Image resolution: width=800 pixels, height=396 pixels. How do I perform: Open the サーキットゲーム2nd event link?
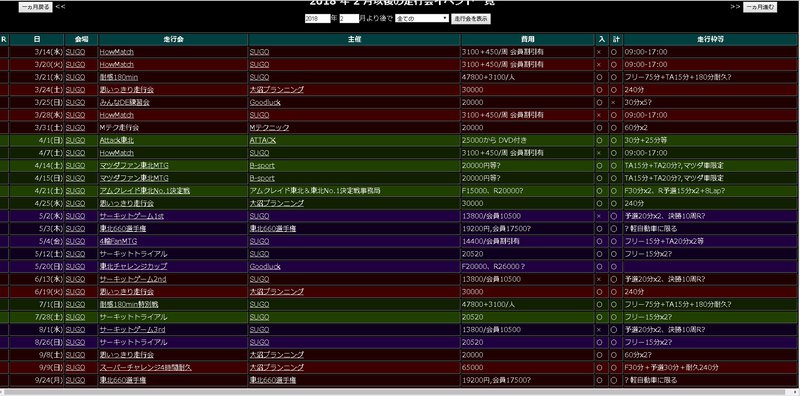(x=133, y=279)
